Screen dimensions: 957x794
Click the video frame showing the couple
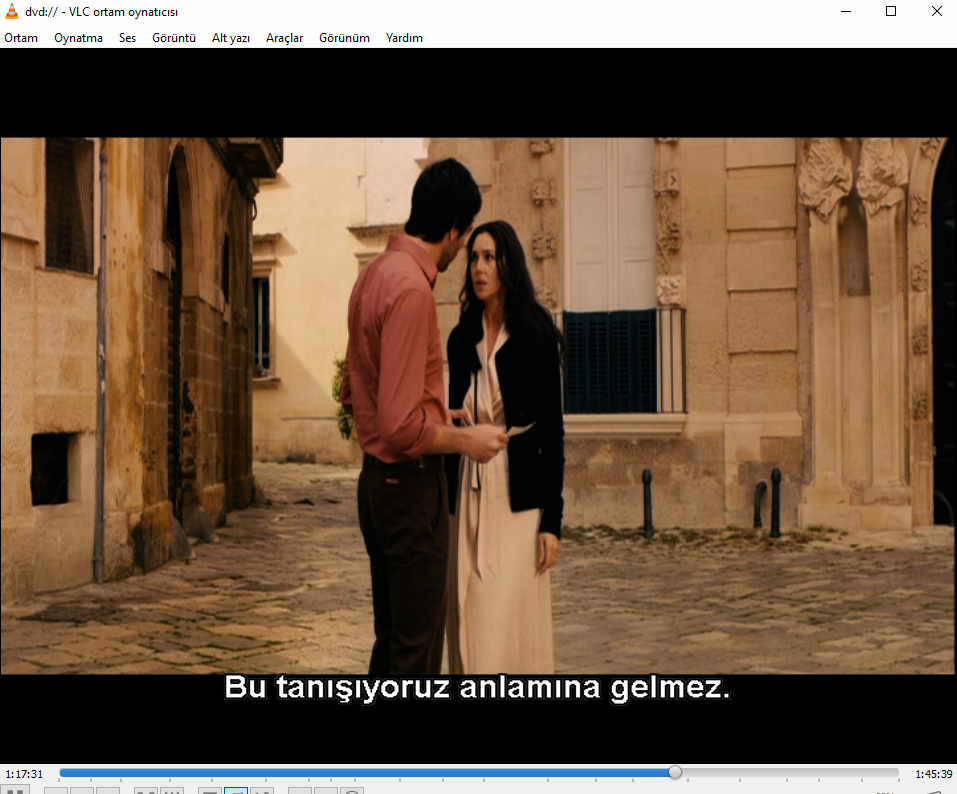point(478,405)
